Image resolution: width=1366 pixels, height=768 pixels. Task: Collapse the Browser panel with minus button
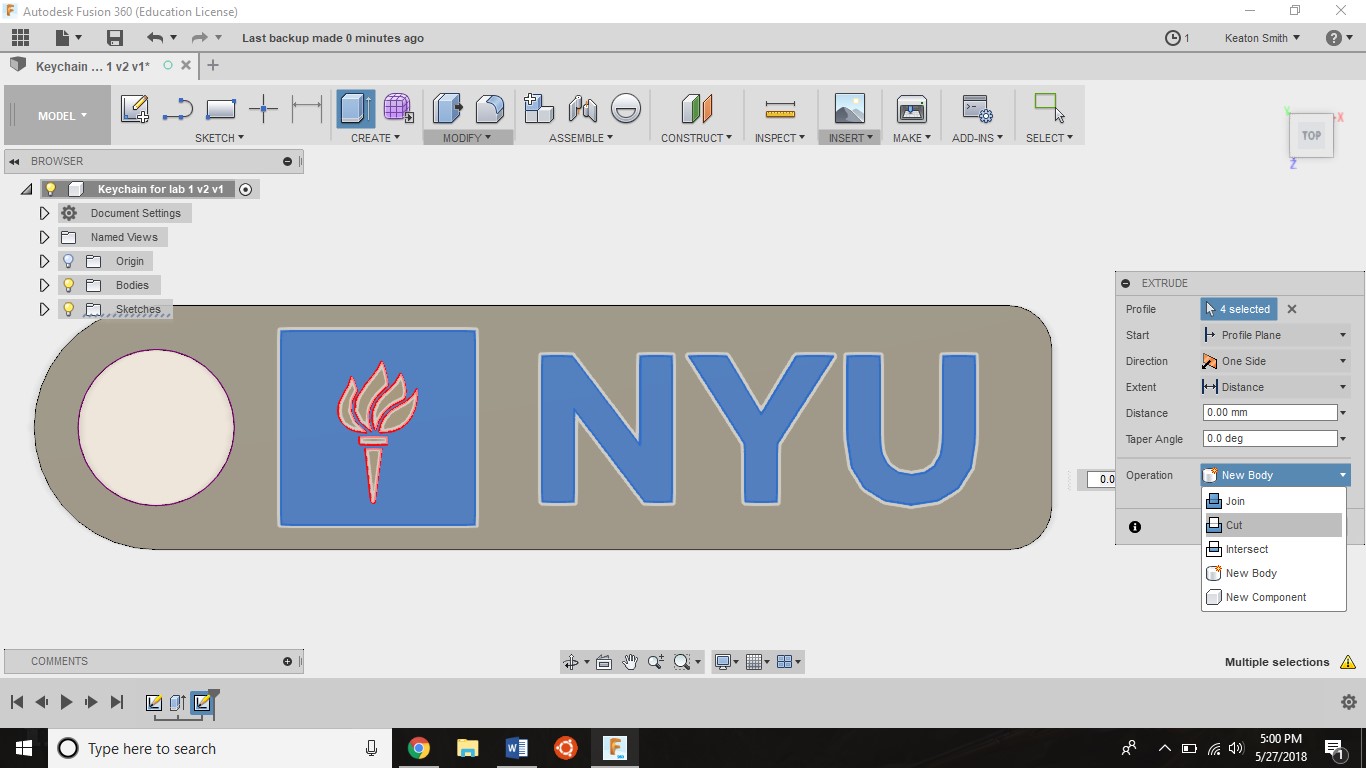pos(287,161)
